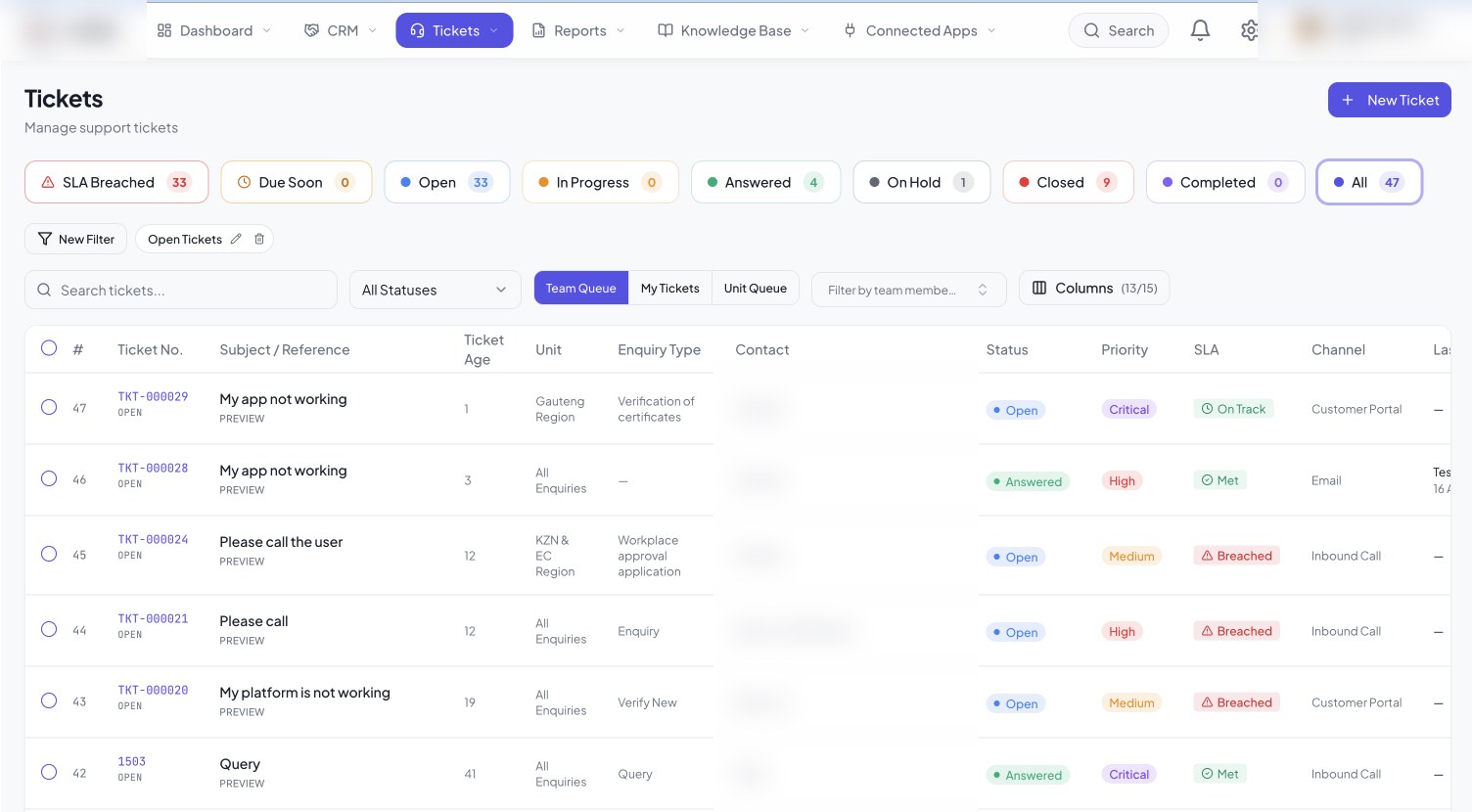The height and width of the screenshot is (812, 1472).
Task: Show In Progress tickets
Action: point(601,182)
